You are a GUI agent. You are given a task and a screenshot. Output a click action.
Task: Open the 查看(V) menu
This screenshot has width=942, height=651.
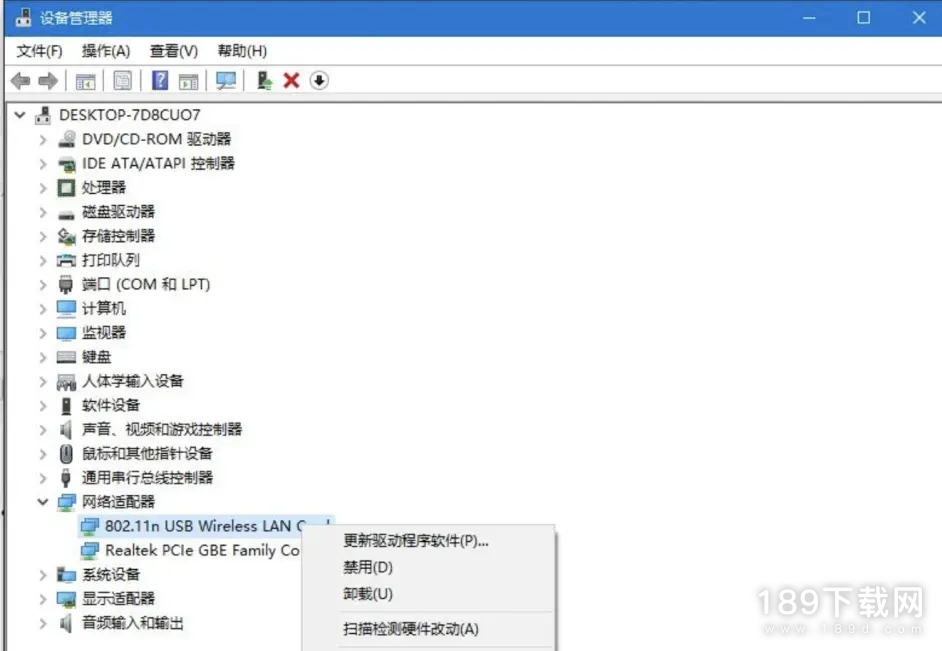coord(173,51)
